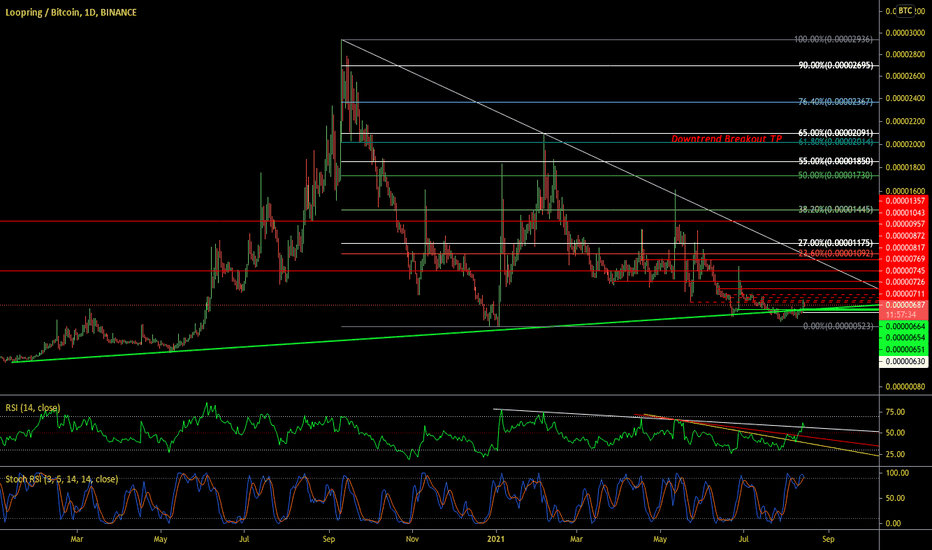Click the green 0.00000664 price label
The image size is (932, 550).
[x=904, y=326]
